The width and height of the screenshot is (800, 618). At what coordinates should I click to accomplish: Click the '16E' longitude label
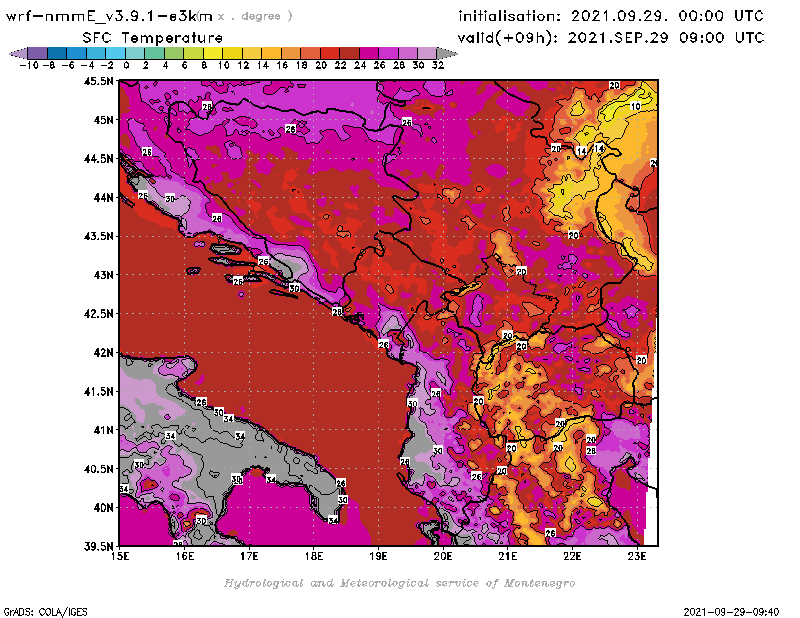pyautogui.click(x=185, y=556)
